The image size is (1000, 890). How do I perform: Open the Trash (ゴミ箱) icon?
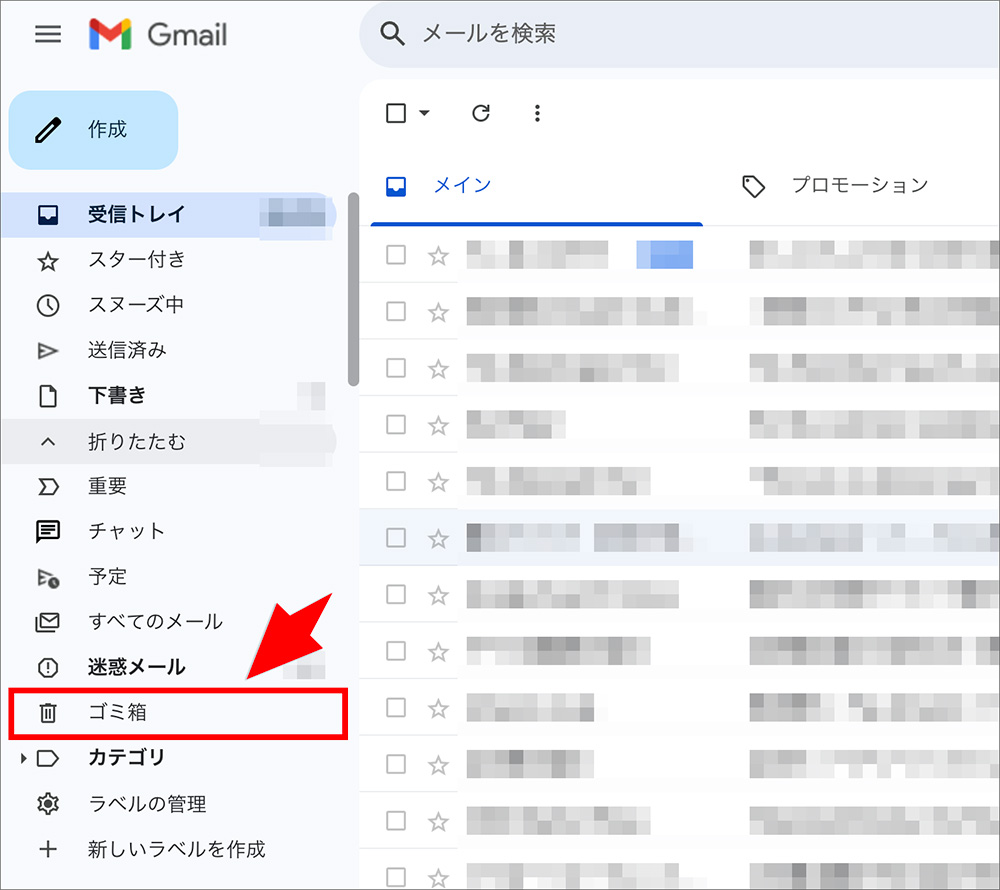47,713
